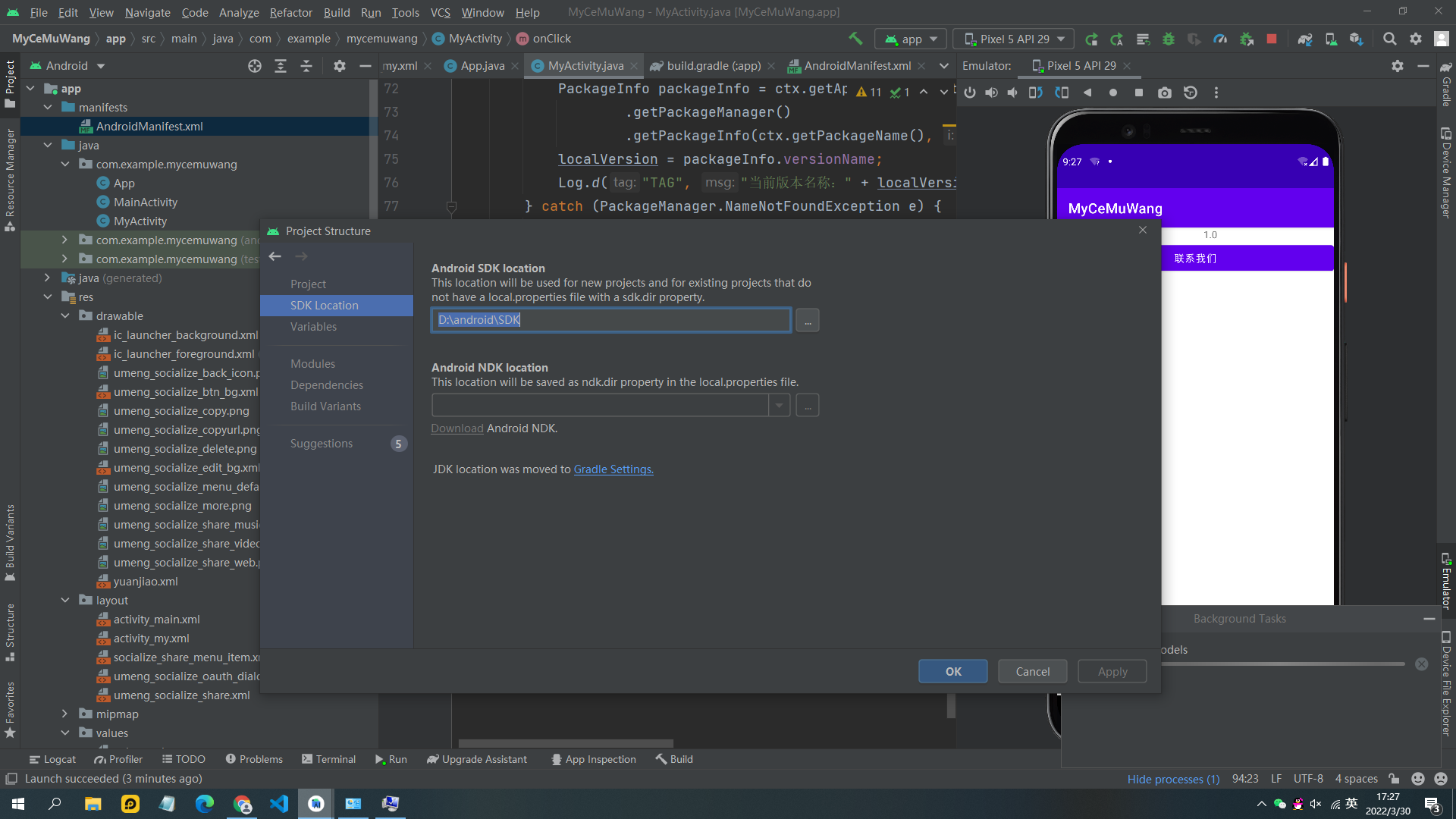
Task: Sync project with Gradle files
Action: click(x=1304, y=39)
